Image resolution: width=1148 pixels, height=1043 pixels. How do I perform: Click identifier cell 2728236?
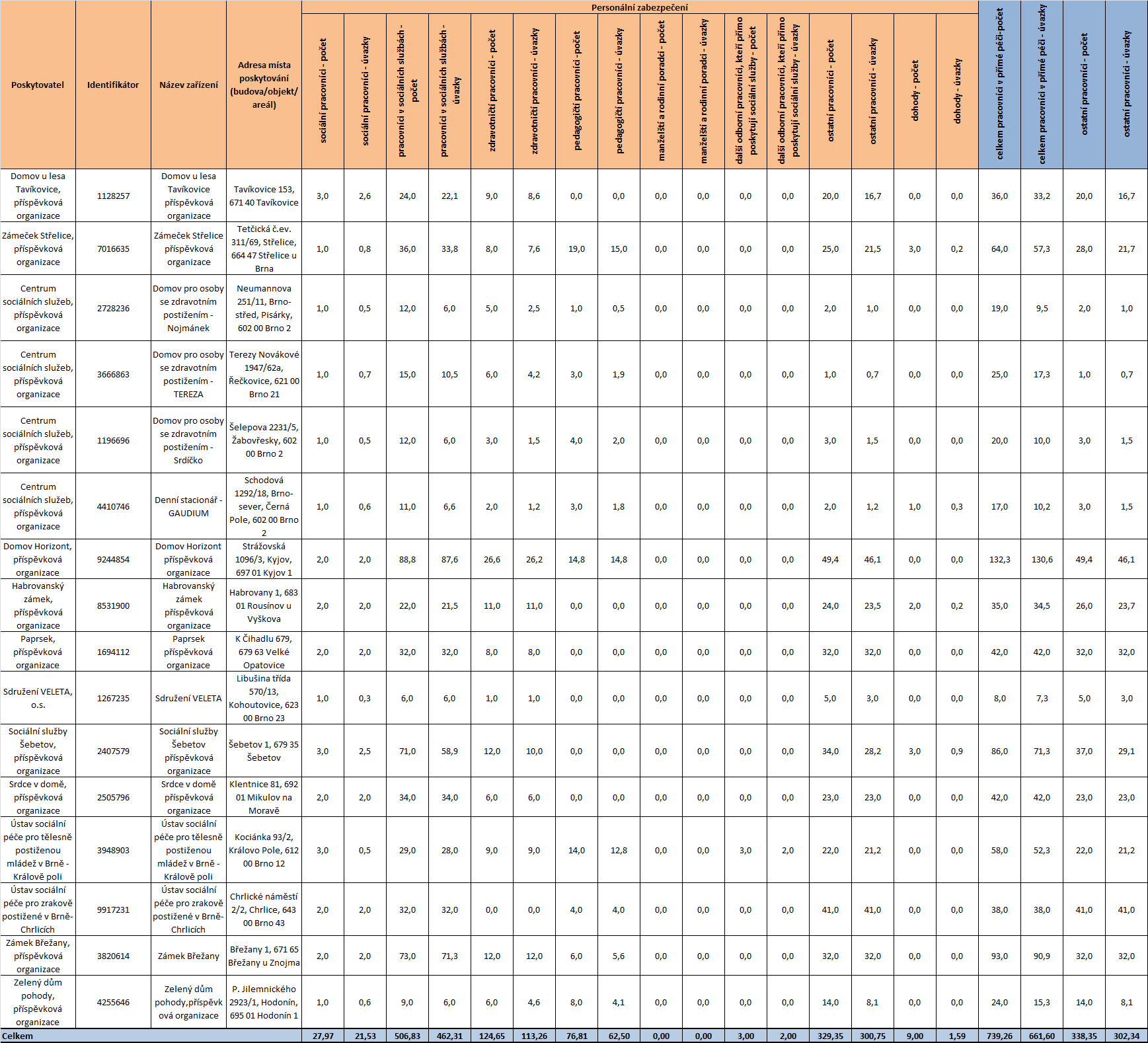tap(113, 308)
